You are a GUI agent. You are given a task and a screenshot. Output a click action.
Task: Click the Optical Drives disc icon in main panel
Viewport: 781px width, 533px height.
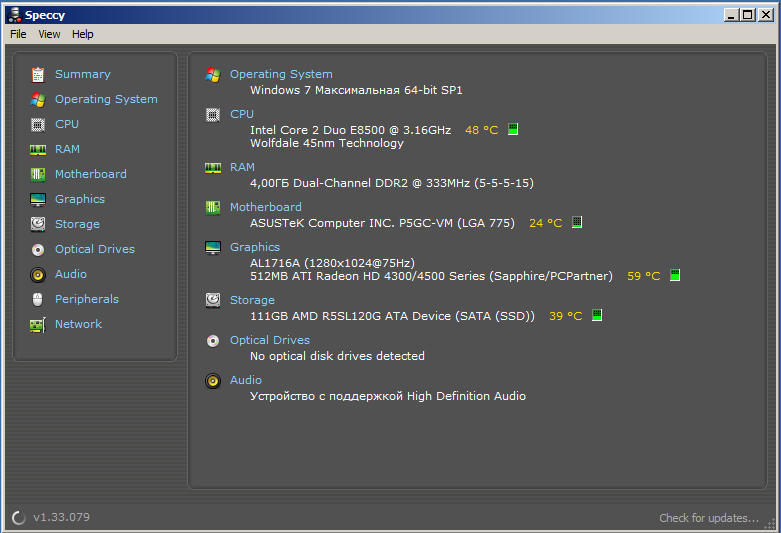(x=213, y=341)
